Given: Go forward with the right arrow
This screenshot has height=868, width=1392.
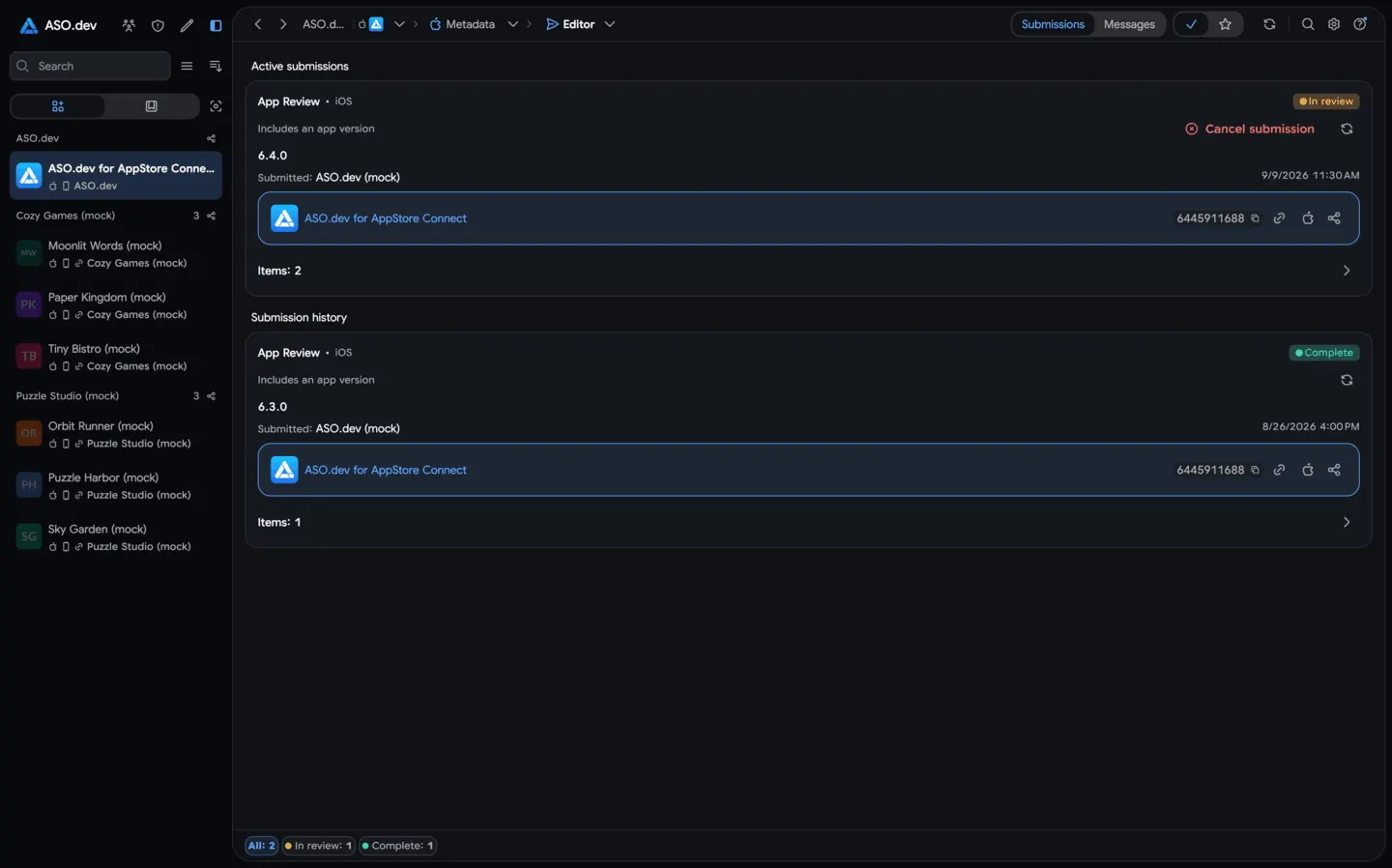Looking at the screenshot, I should pyautogui.click(x=283, y=24).
